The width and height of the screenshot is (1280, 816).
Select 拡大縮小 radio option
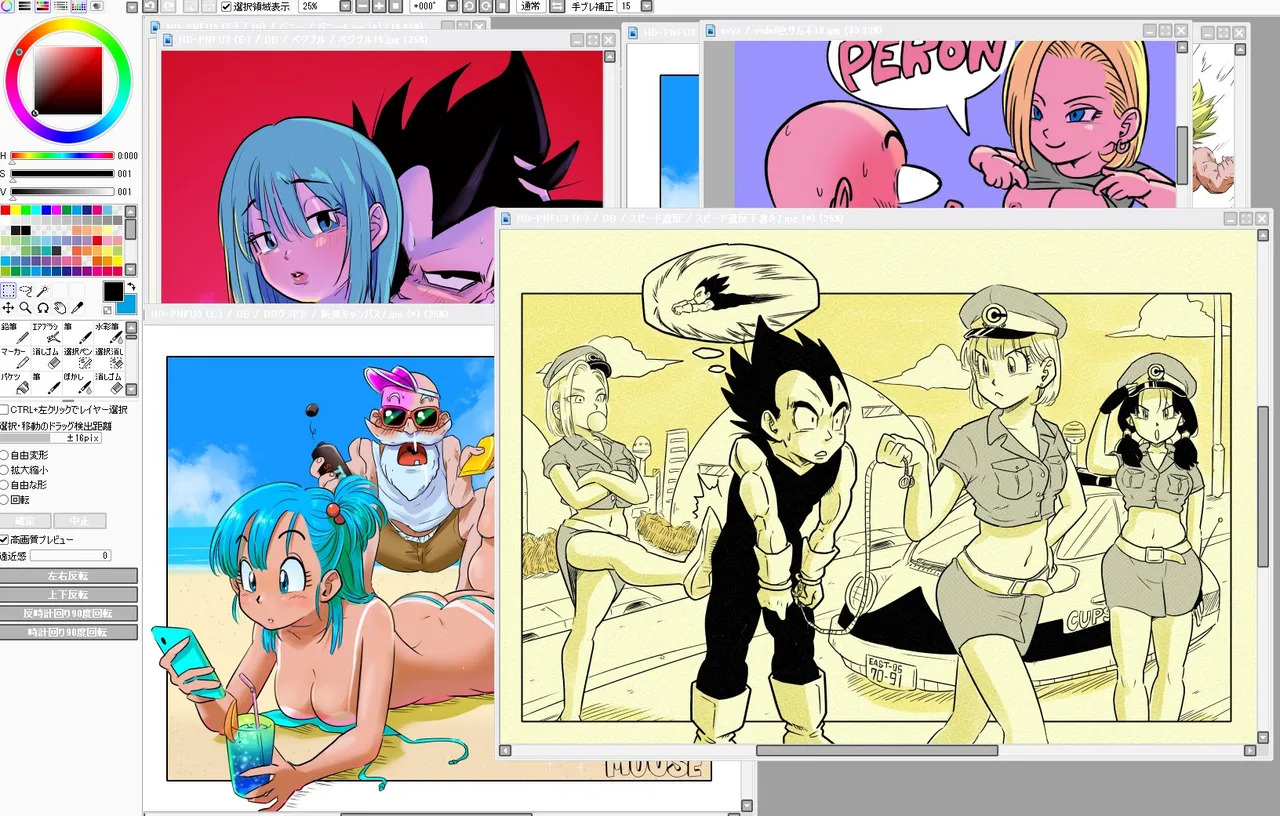(4, 470)
